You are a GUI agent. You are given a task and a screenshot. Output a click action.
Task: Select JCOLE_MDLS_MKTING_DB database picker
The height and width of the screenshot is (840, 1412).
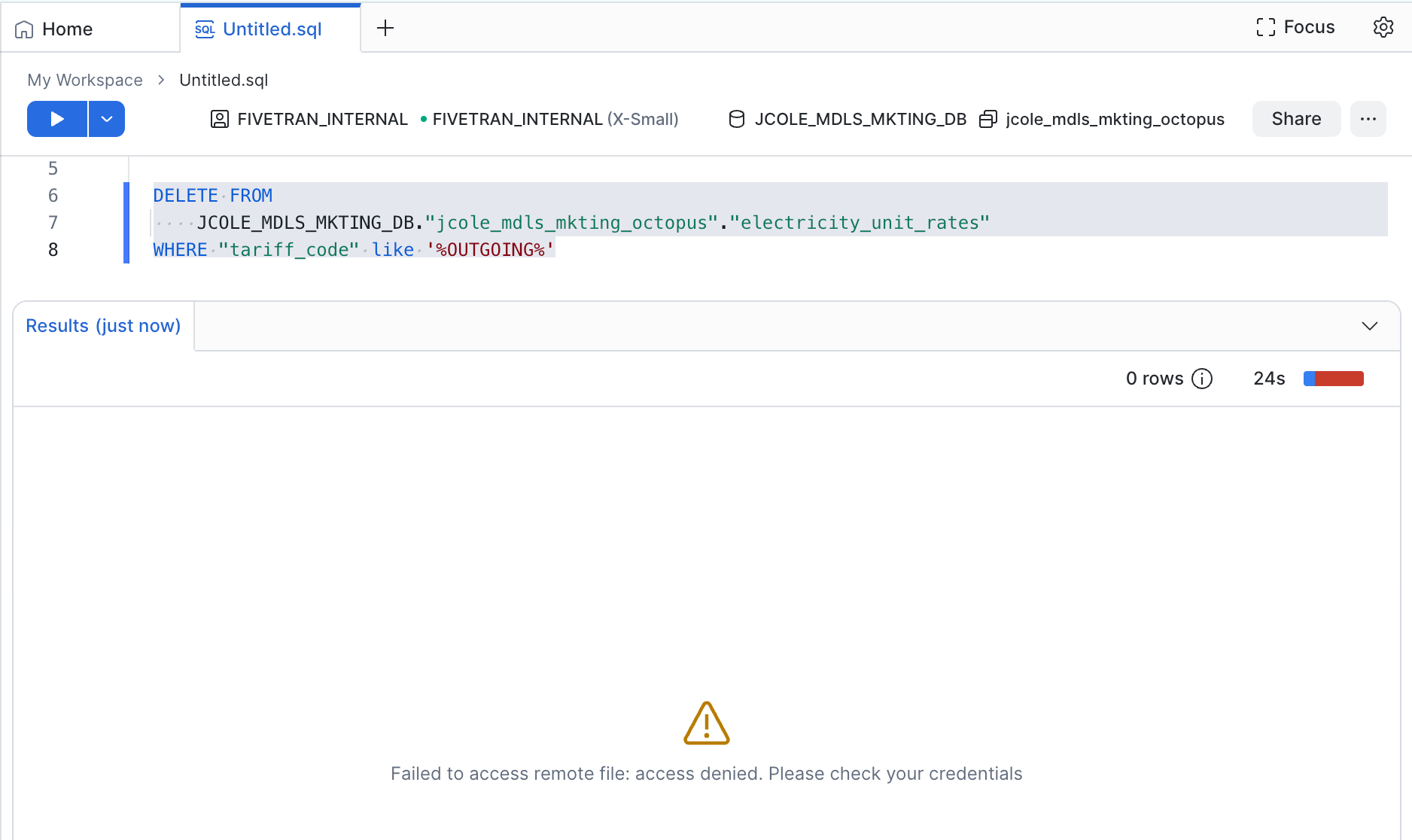pos(848,119)
